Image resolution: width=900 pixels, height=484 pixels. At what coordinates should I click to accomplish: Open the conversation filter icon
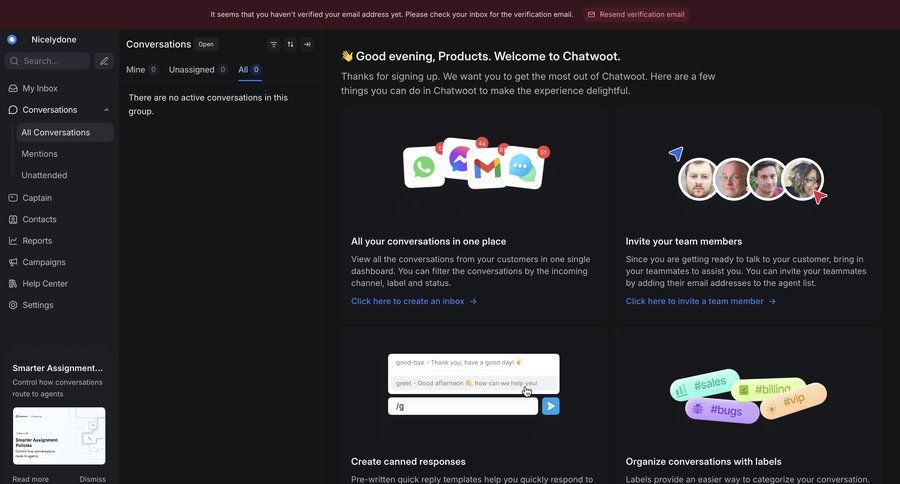274,44
